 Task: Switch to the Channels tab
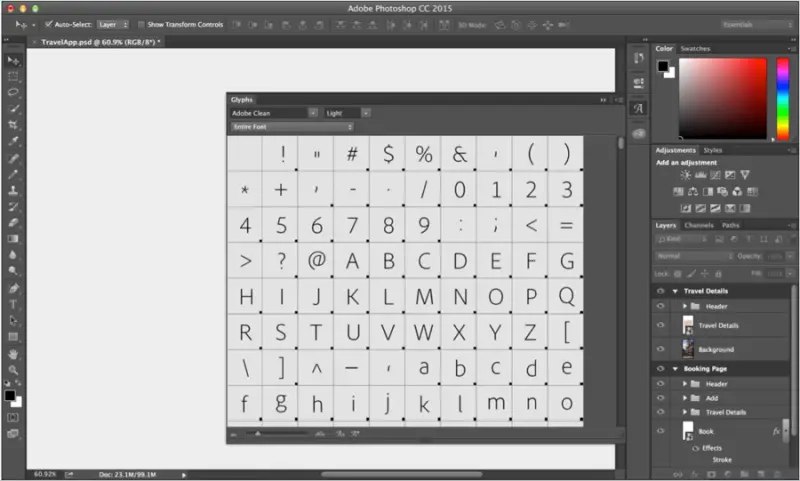tap(698, 225)
